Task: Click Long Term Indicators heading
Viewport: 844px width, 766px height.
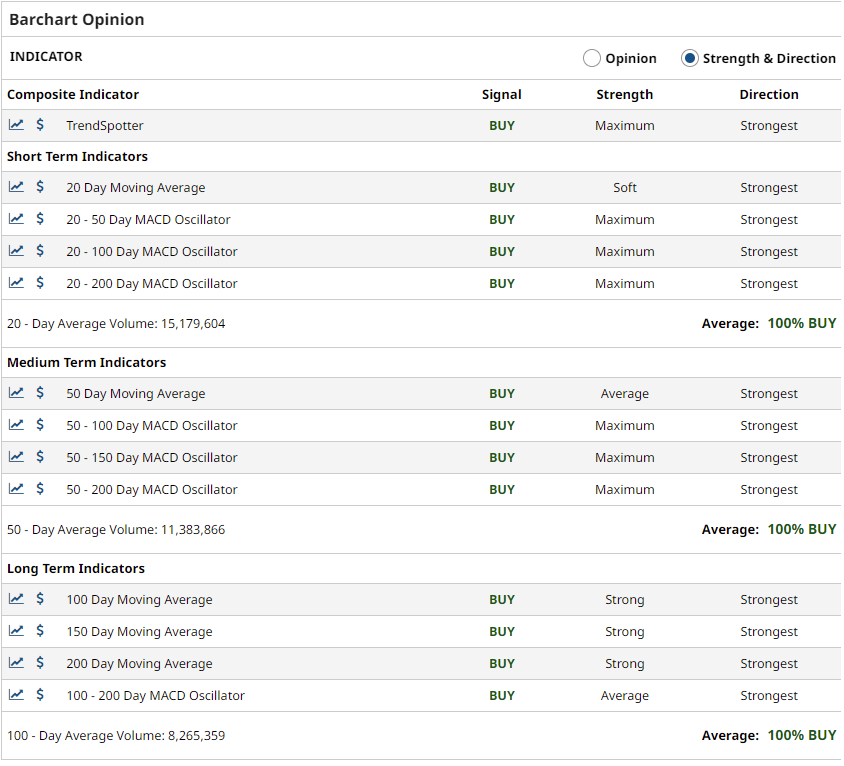Action: (76, 569)
